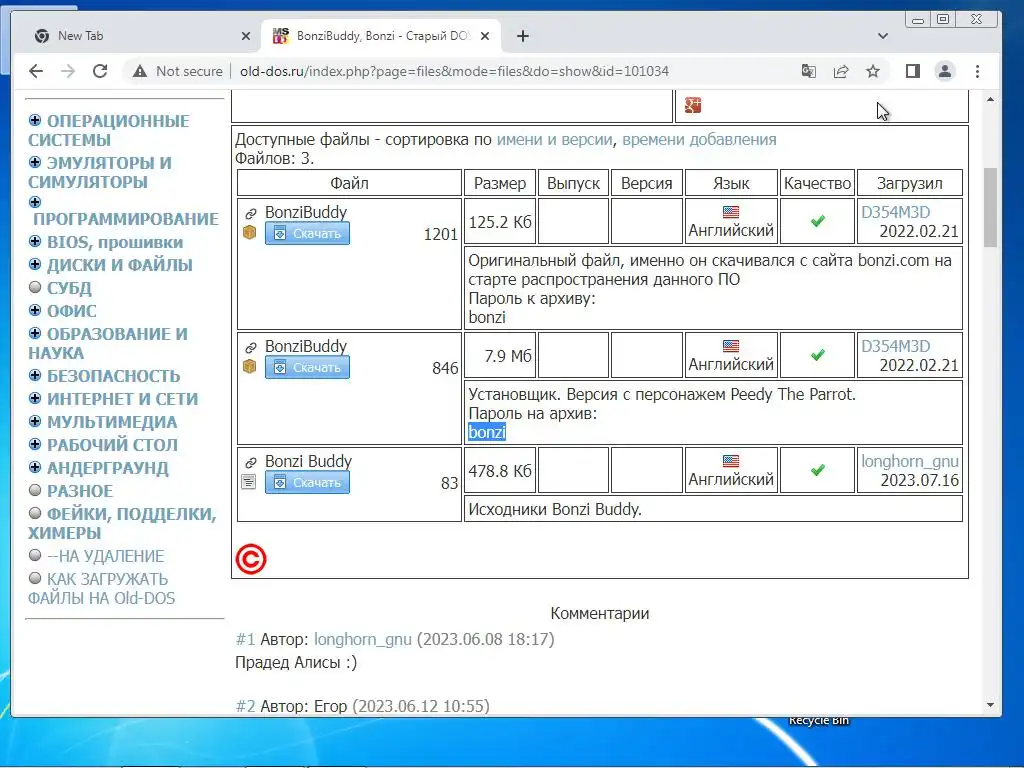Open the МУЛЬТИМЕДИА category

pyautogui.click(x=112, y=422)
